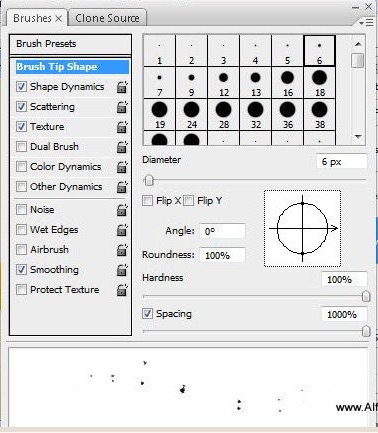Disable the Shape Dynamics checkbox
The image size is (378, 433).
[x=21, y=87]
